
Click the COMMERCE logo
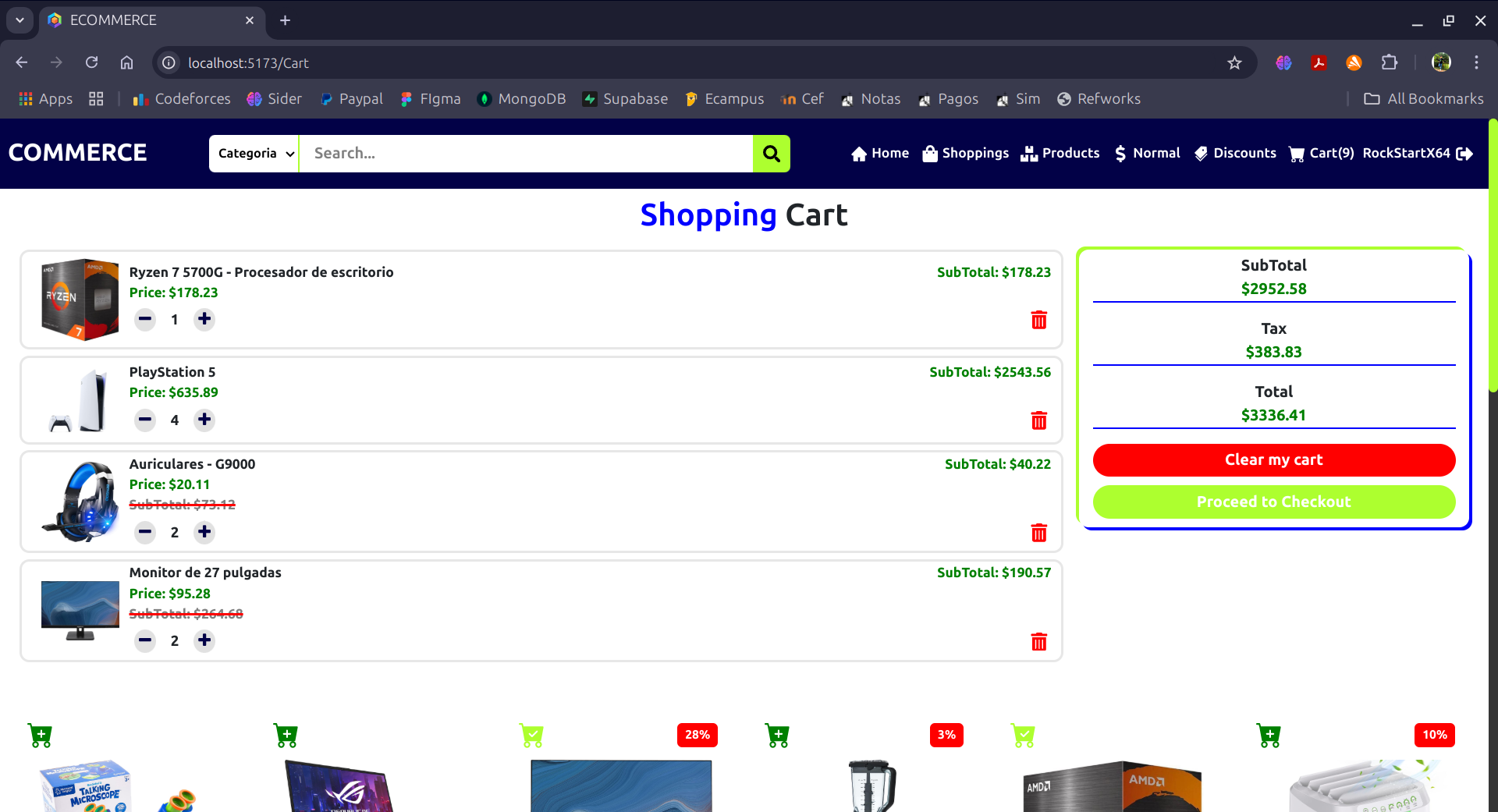tap(77, 153)
